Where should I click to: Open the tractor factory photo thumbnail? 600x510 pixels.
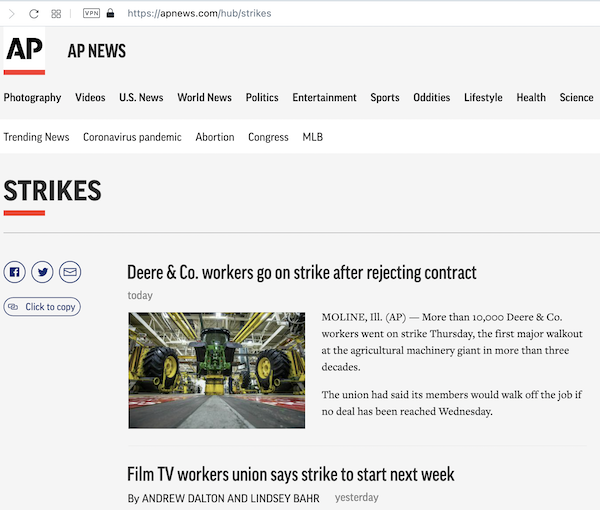click(217, 370)
